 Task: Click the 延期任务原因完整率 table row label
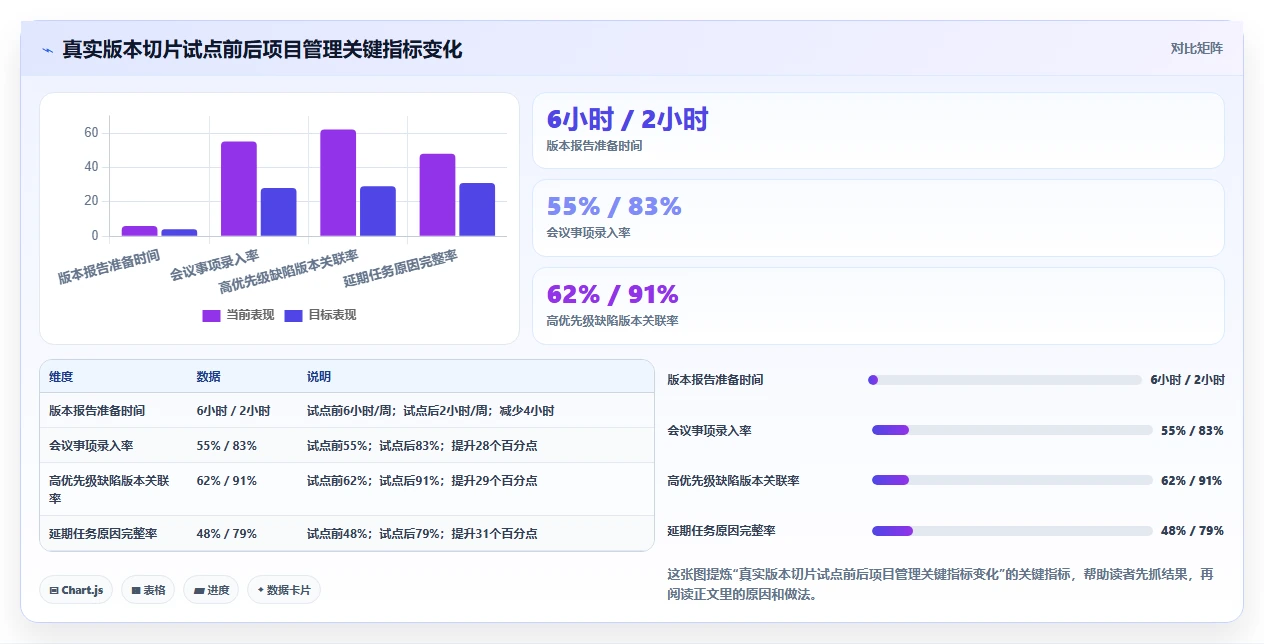point(103,534)
